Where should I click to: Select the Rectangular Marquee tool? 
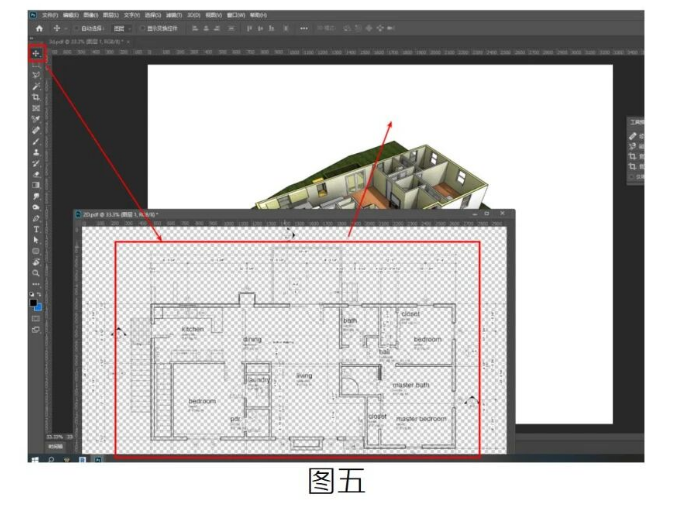(x=36, y=65)
